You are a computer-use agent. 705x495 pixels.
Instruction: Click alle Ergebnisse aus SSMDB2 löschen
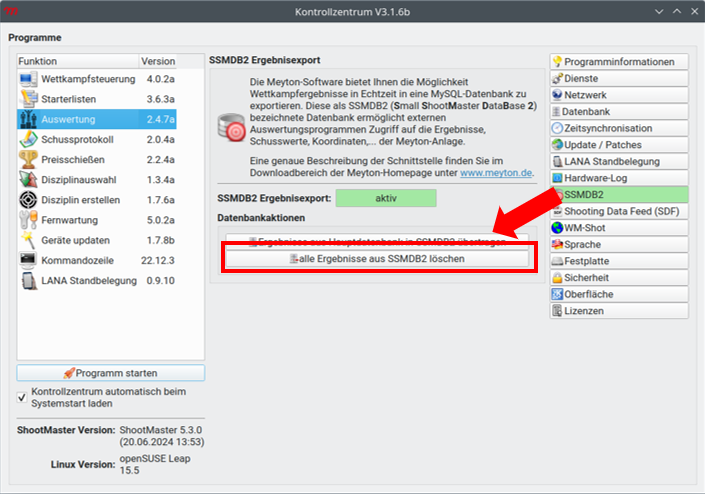[377, 258]
